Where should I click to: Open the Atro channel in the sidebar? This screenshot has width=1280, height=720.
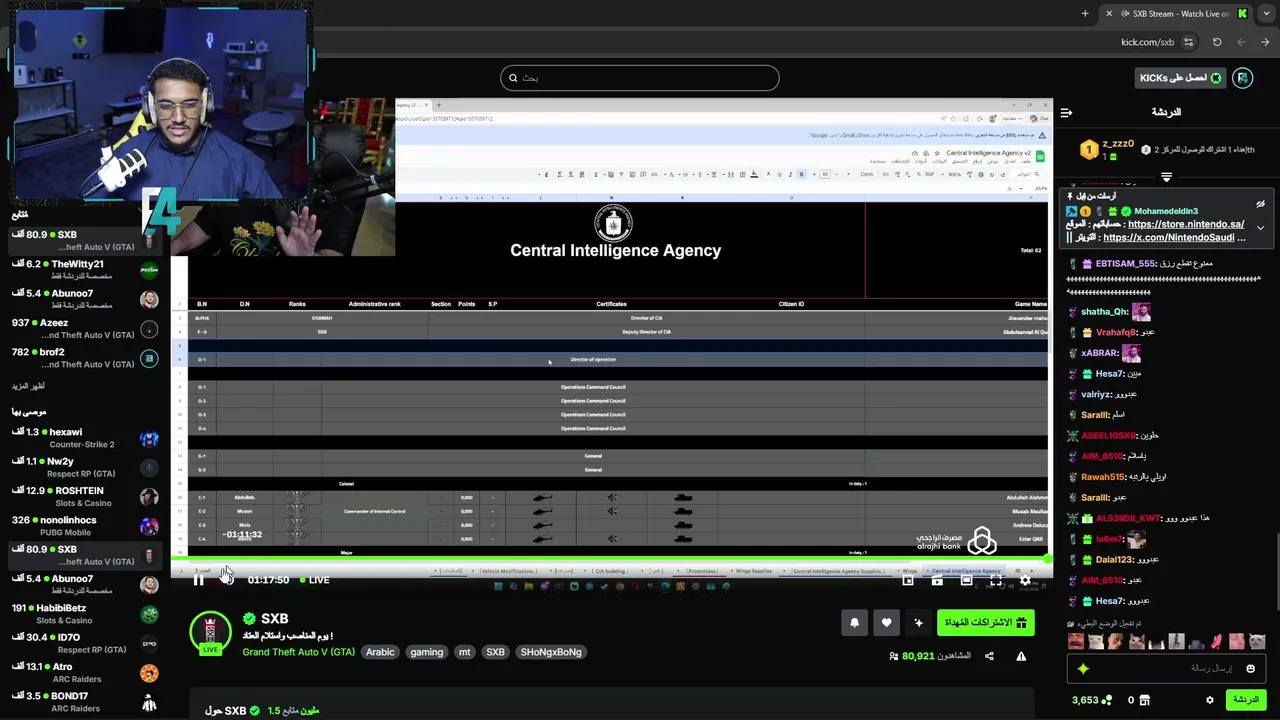(x=85, y=672)
